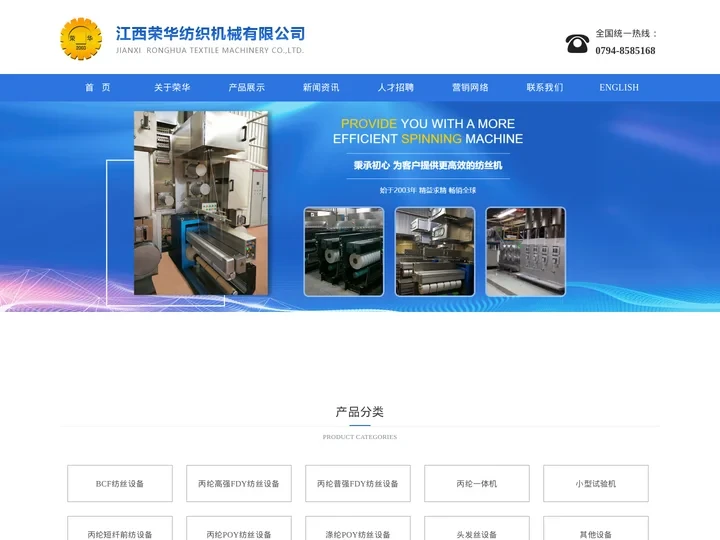Click 营销网络 in the top navigation
Screen dimensions: 720x540
470,88
